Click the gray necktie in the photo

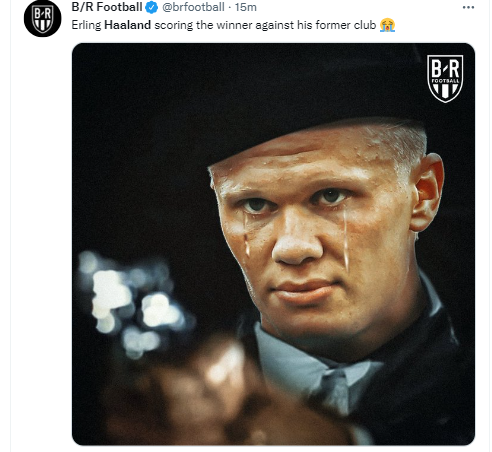(x=333, y=390)
